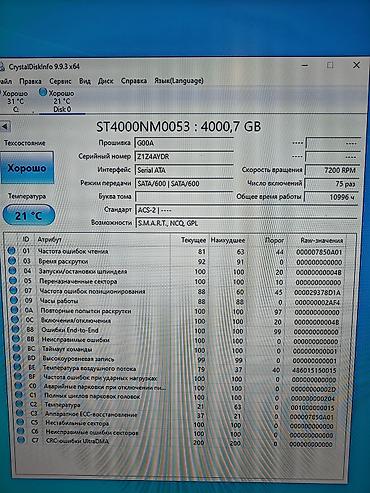Click the CrystalDiskInfo app icon in title bar
The image size is (370, 493).
coord(2,66)
